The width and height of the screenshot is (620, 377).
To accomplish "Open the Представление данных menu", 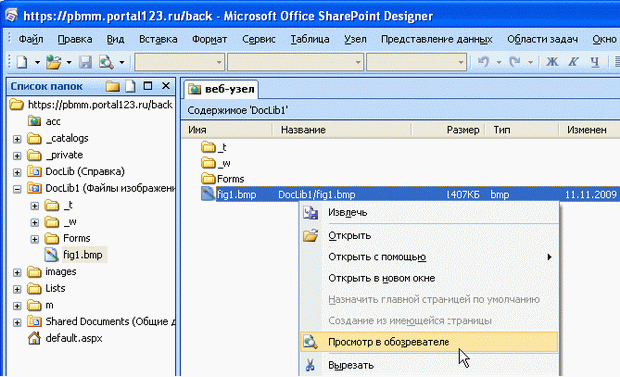I will pos(437,39).
